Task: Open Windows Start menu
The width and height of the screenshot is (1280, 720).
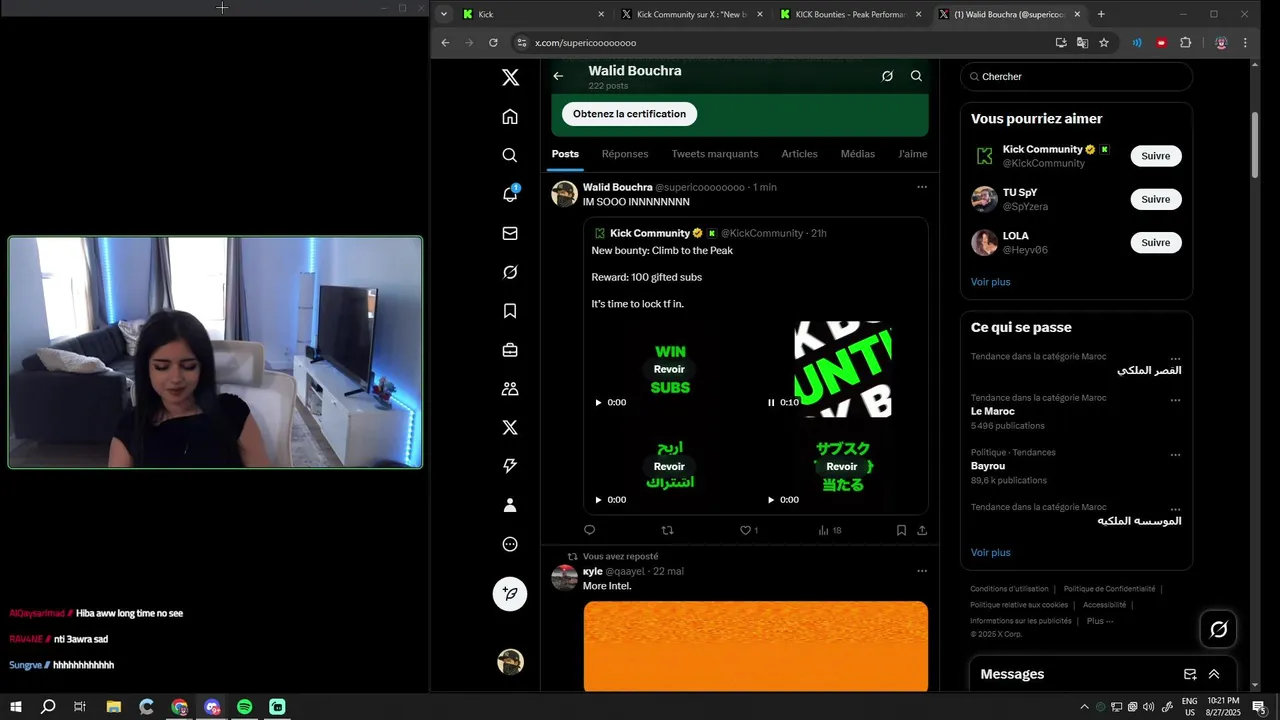Action: (15, 707)
